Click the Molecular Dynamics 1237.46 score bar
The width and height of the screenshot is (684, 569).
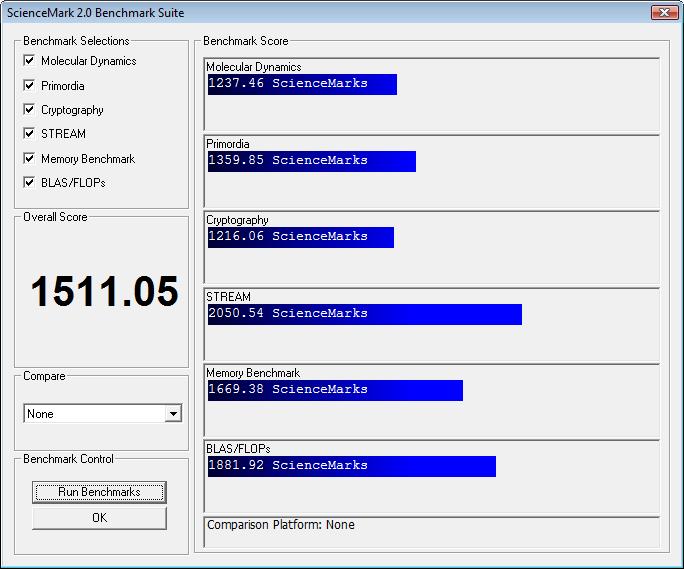coord(302,84)
